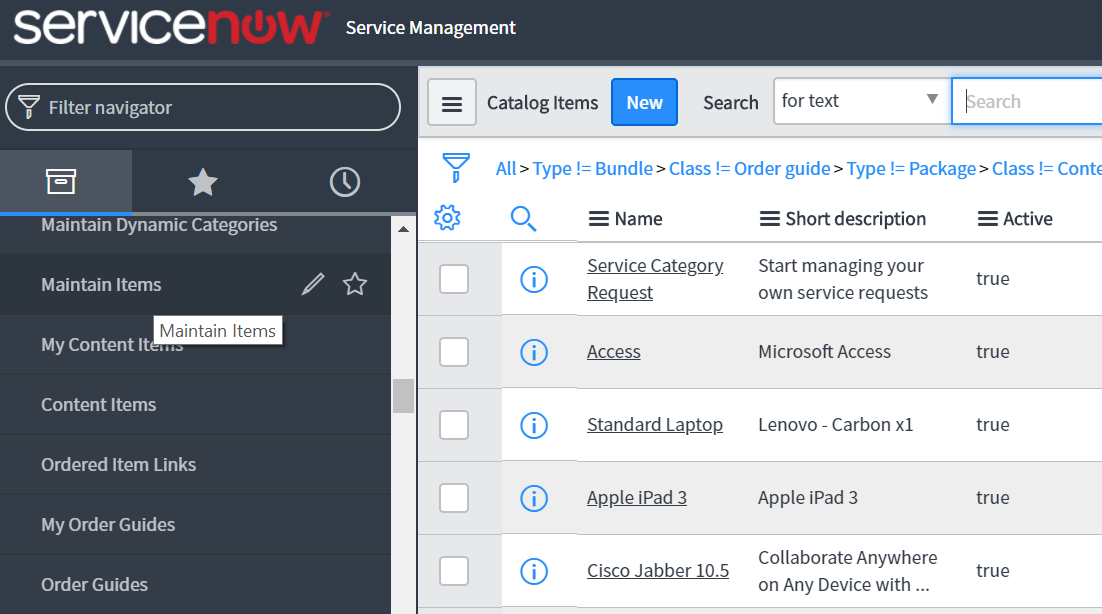Screen dimensions: 1102x614
Task: Click the filter icon inside Filter navigator field
Action: (x=28, y=107)
